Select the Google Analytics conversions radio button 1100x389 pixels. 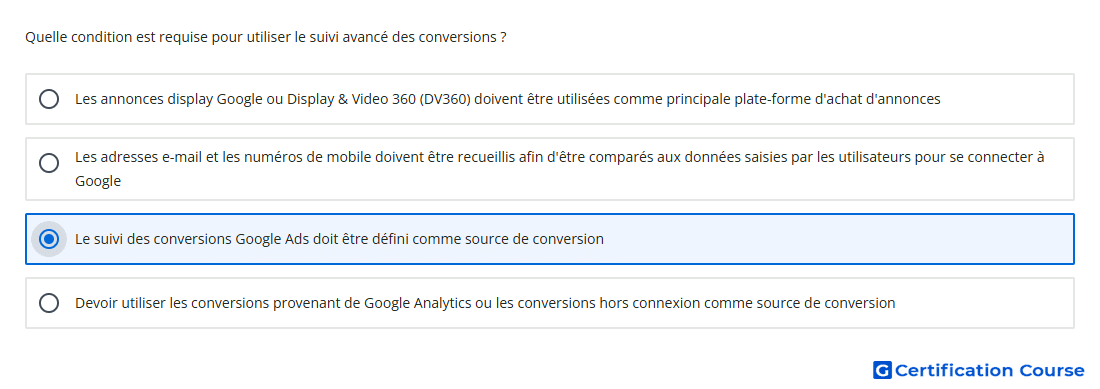pyautogui.click(x=49, y=303)
